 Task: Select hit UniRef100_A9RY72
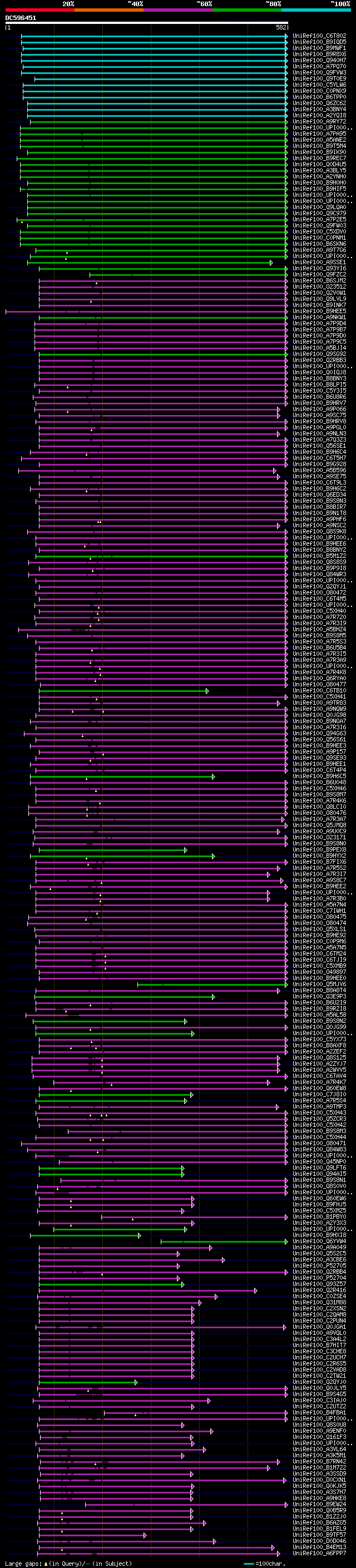tap(319, 122)
